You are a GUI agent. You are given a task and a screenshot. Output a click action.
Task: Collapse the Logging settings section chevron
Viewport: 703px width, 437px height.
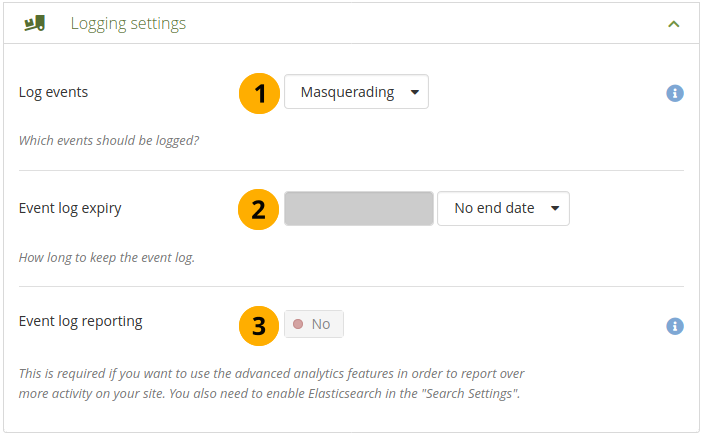point(674,23)
